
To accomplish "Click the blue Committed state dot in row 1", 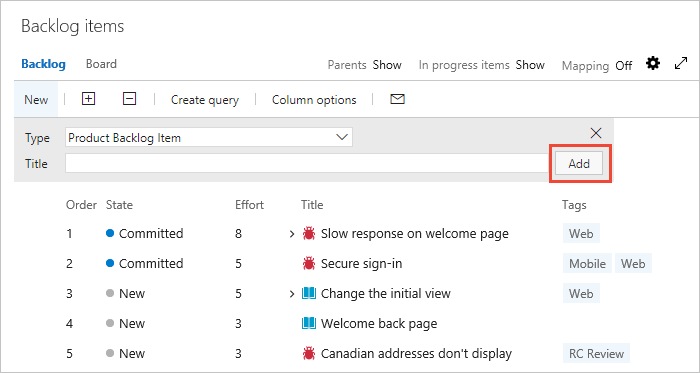I will [x=110, y=233].
